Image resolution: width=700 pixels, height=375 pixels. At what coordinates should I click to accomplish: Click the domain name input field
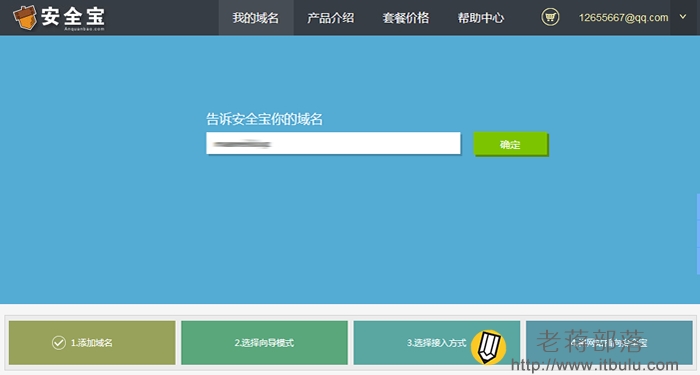coord(333,143)
